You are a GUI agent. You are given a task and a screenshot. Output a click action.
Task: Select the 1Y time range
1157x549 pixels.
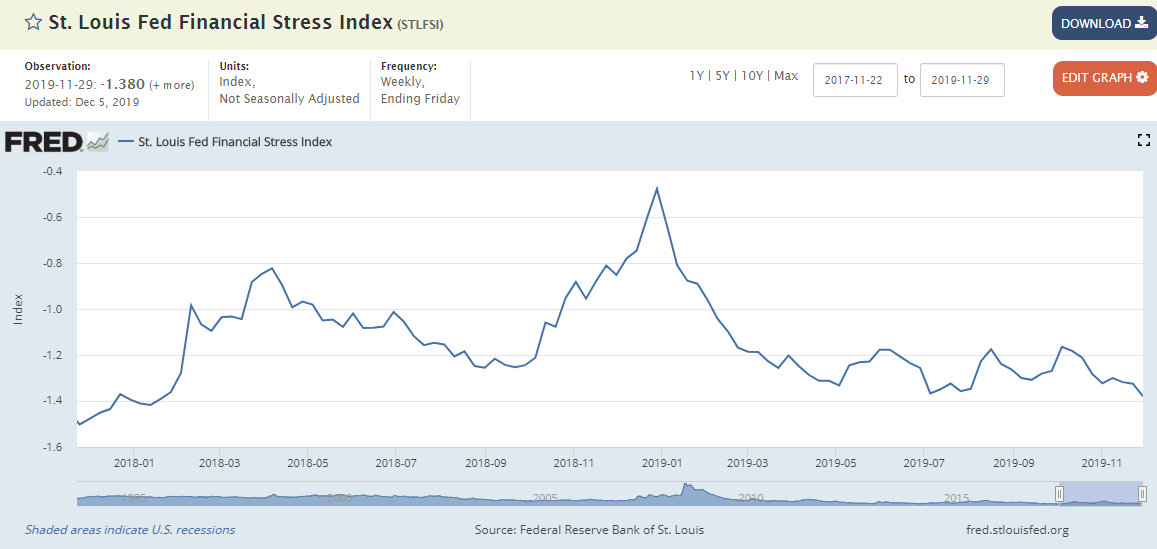697,76
